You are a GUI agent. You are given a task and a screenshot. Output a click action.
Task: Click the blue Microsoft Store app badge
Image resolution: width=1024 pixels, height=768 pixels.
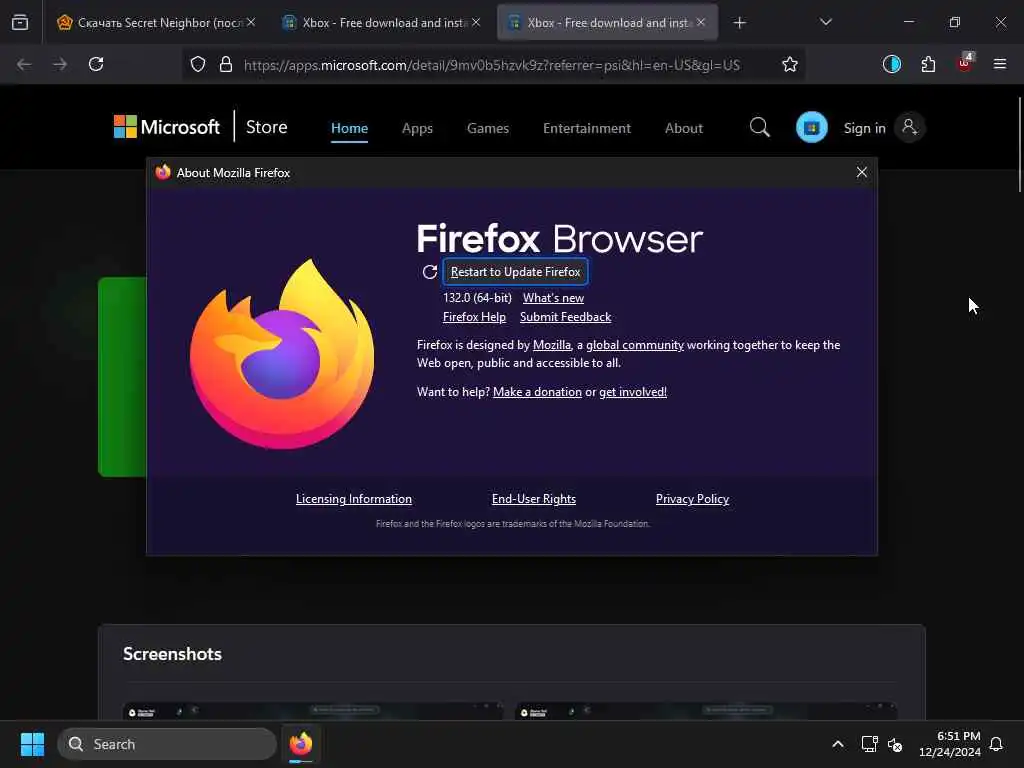pos(812,127)
